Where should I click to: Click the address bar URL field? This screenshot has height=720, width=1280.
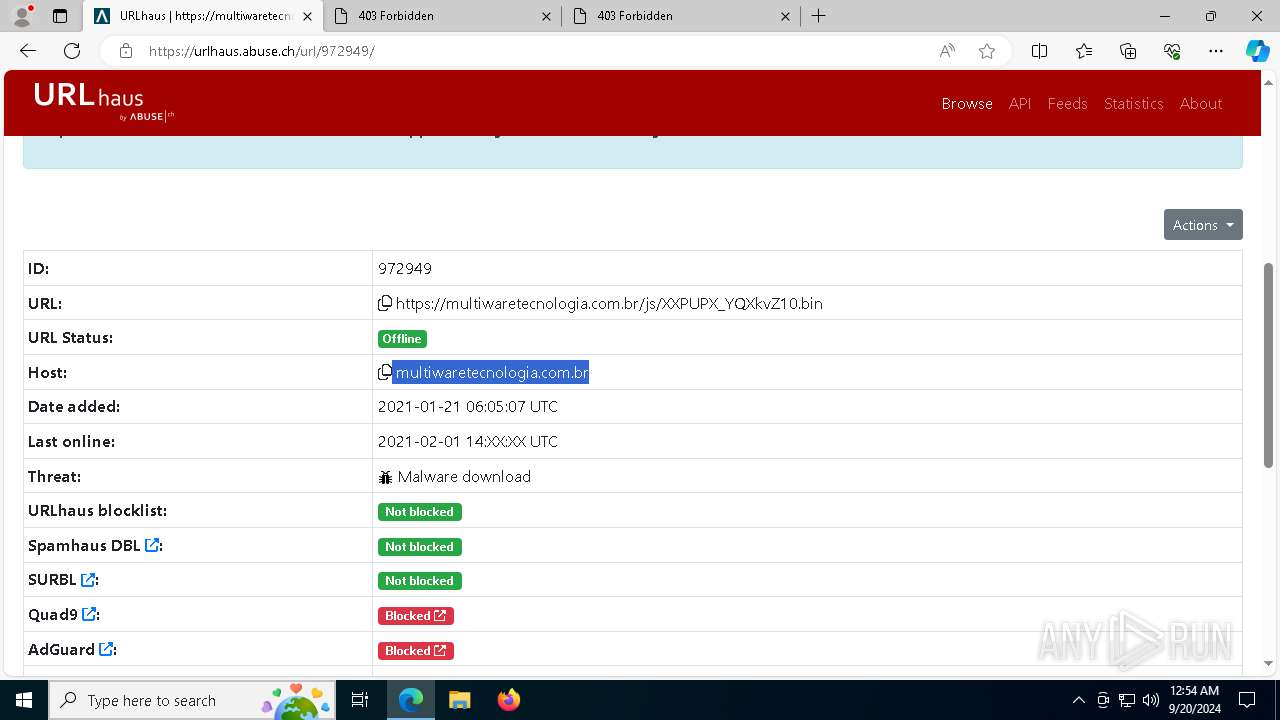click(x=540, y=51)
